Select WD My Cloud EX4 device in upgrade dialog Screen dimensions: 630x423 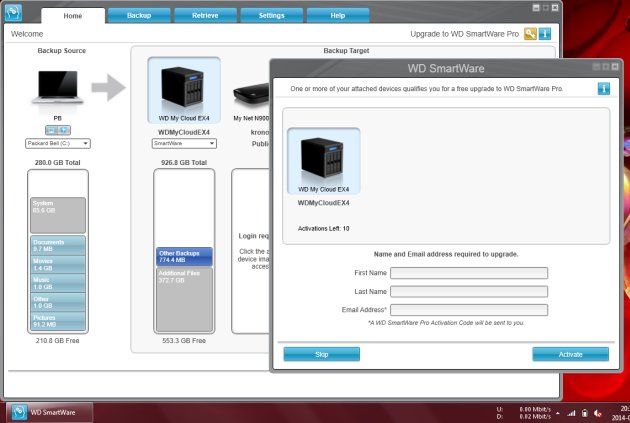pos(323,161)
